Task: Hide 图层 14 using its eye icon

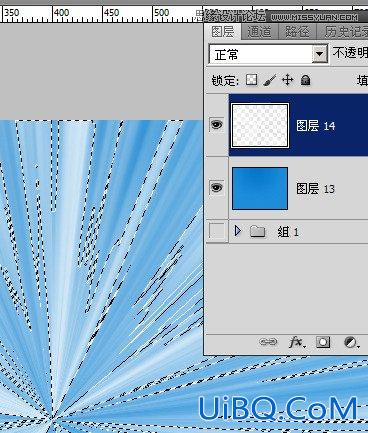Action: pyautogui.click(x=217, y=125)
